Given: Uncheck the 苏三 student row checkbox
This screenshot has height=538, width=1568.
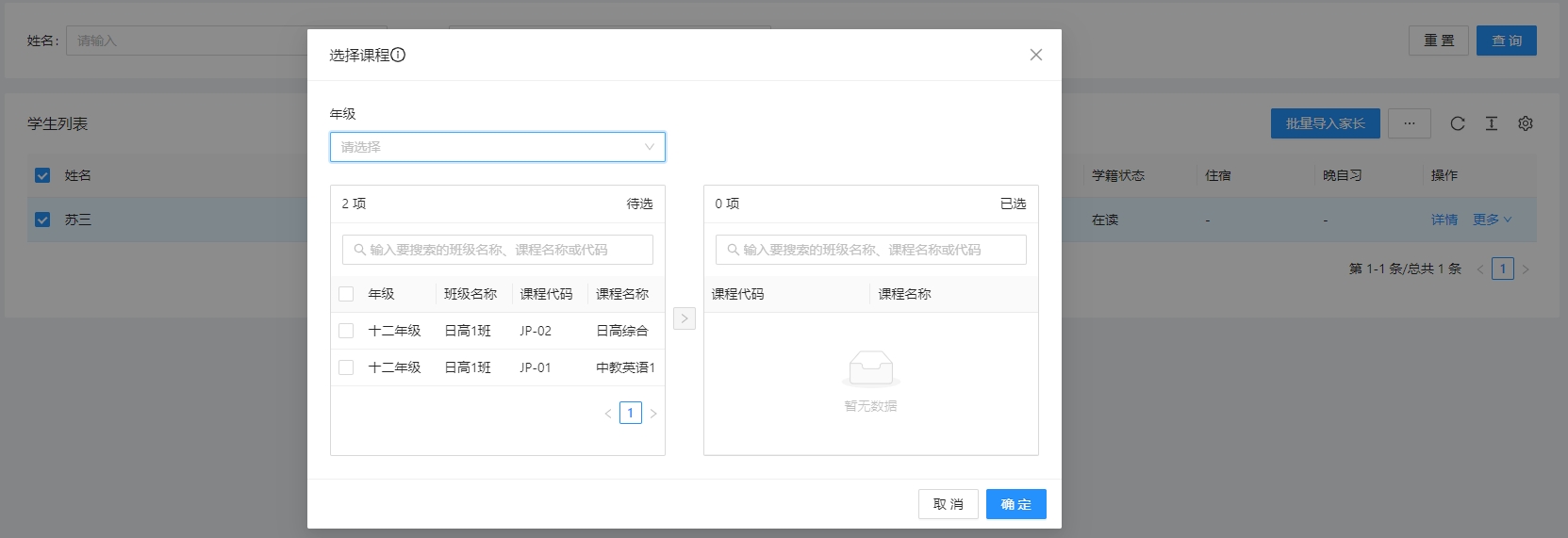Looking at the screenshot, I should [42, 220].
